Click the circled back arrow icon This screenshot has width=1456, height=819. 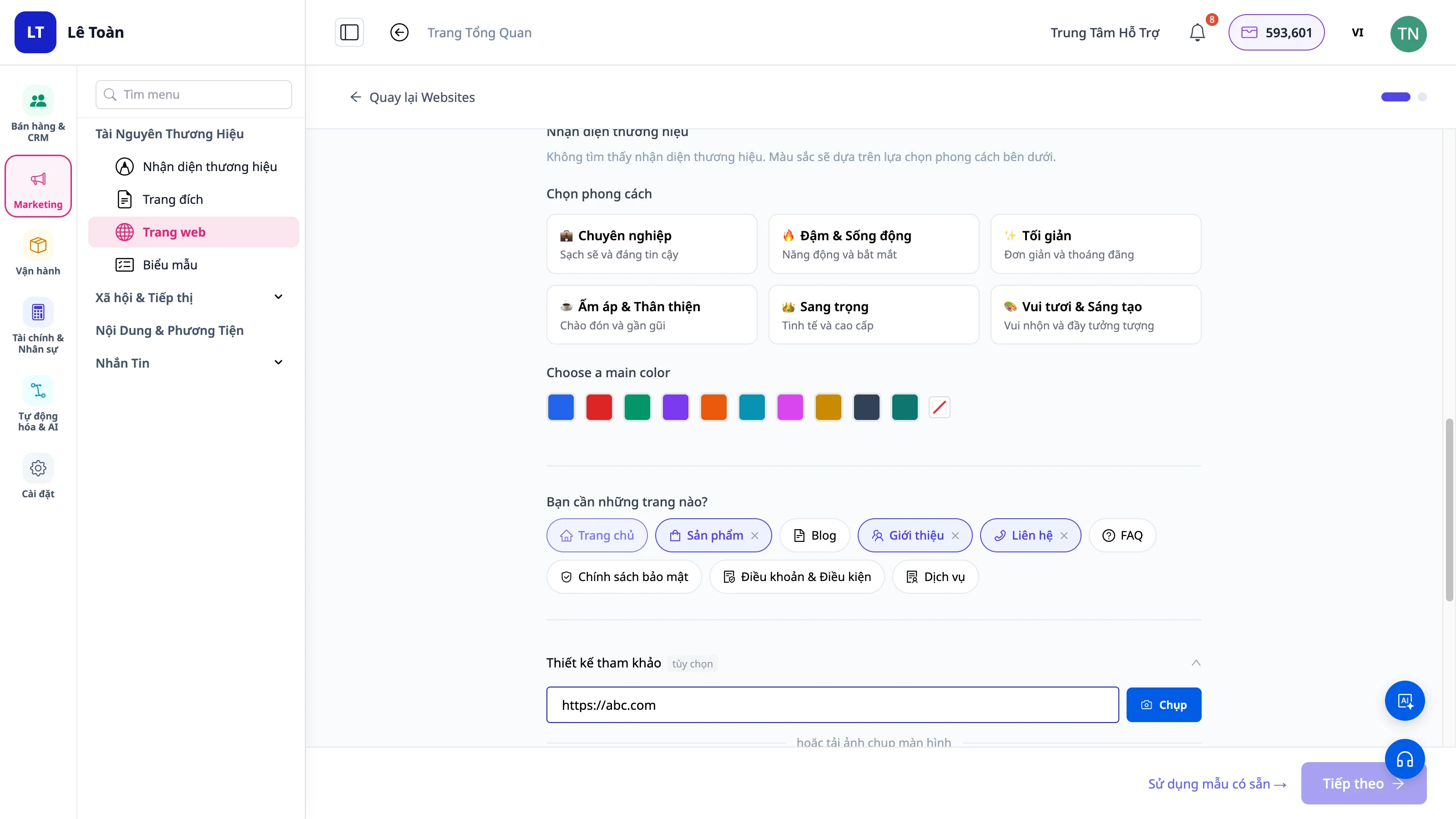tap(399, 32)
